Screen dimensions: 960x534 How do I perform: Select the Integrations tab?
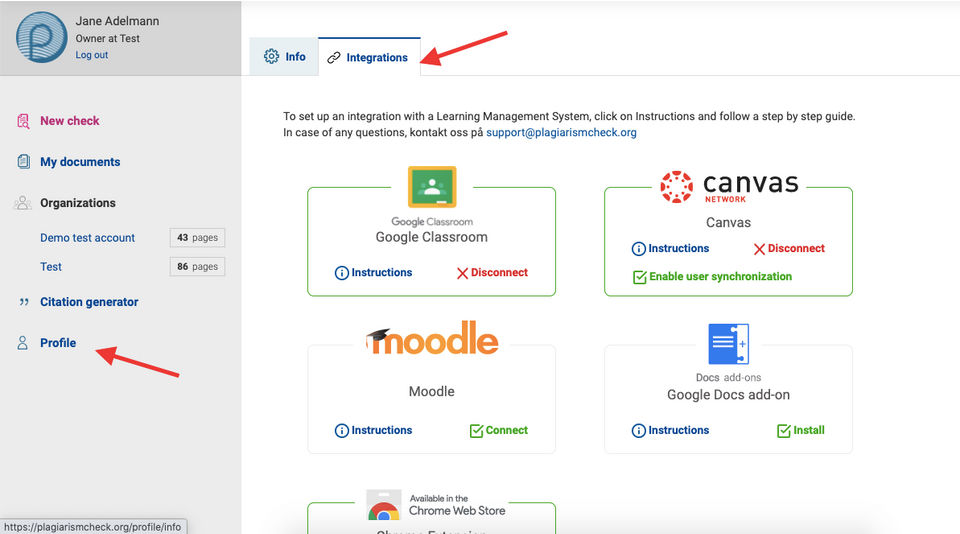pos(369,57)
